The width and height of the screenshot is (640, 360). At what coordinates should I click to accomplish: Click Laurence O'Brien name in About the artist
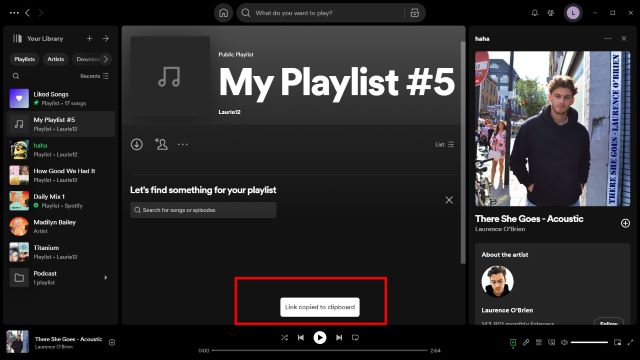(x=507, y=310)
